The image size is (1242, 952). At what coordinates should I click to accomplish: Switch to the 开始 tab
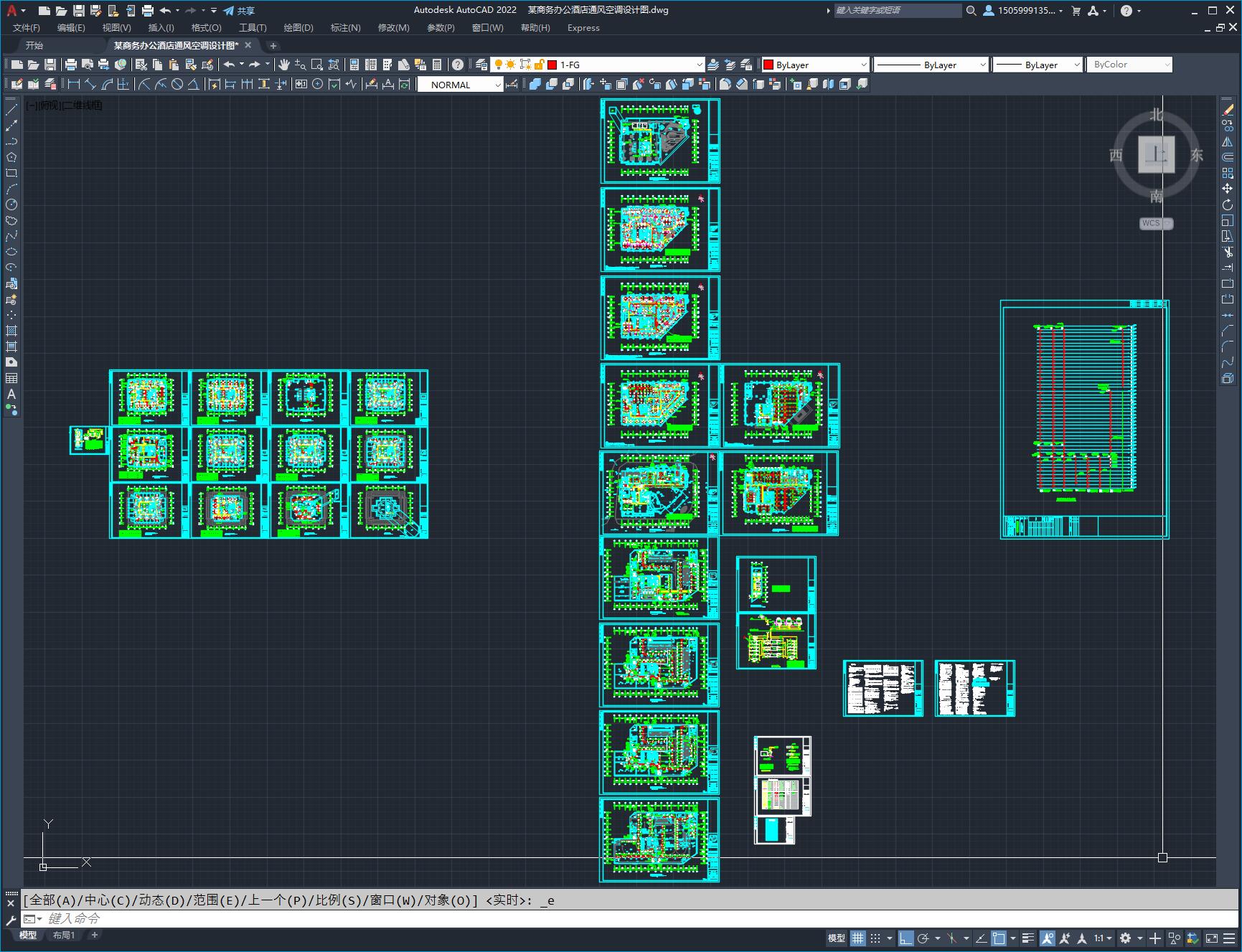(34, 45)
